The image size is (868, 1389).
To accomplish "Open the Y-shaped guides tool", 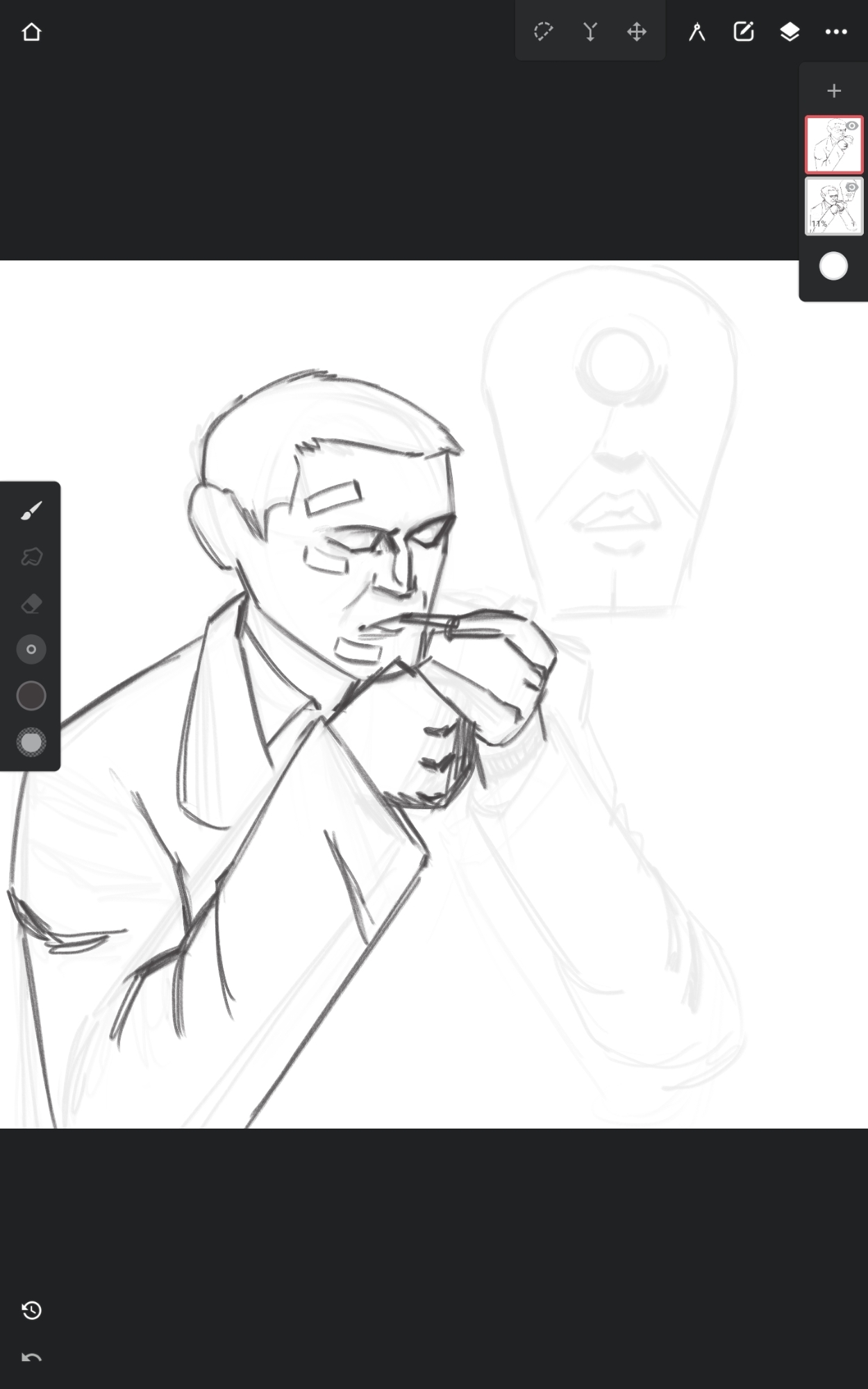I will pos(590,32).
